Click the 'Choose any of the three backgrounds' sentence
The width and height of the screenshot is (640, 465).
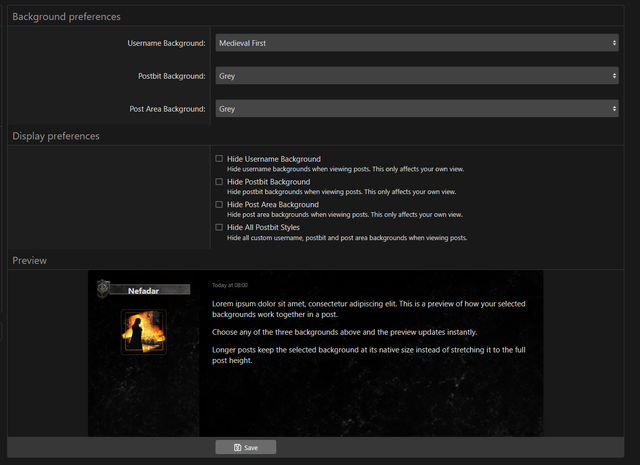pos(344,332)
